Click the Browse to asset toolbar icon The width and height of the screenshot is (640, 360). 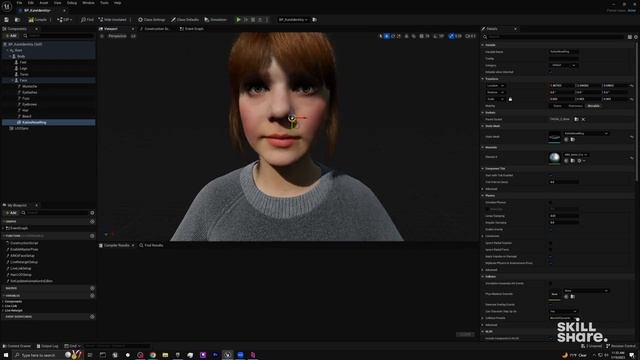point(17,20)
